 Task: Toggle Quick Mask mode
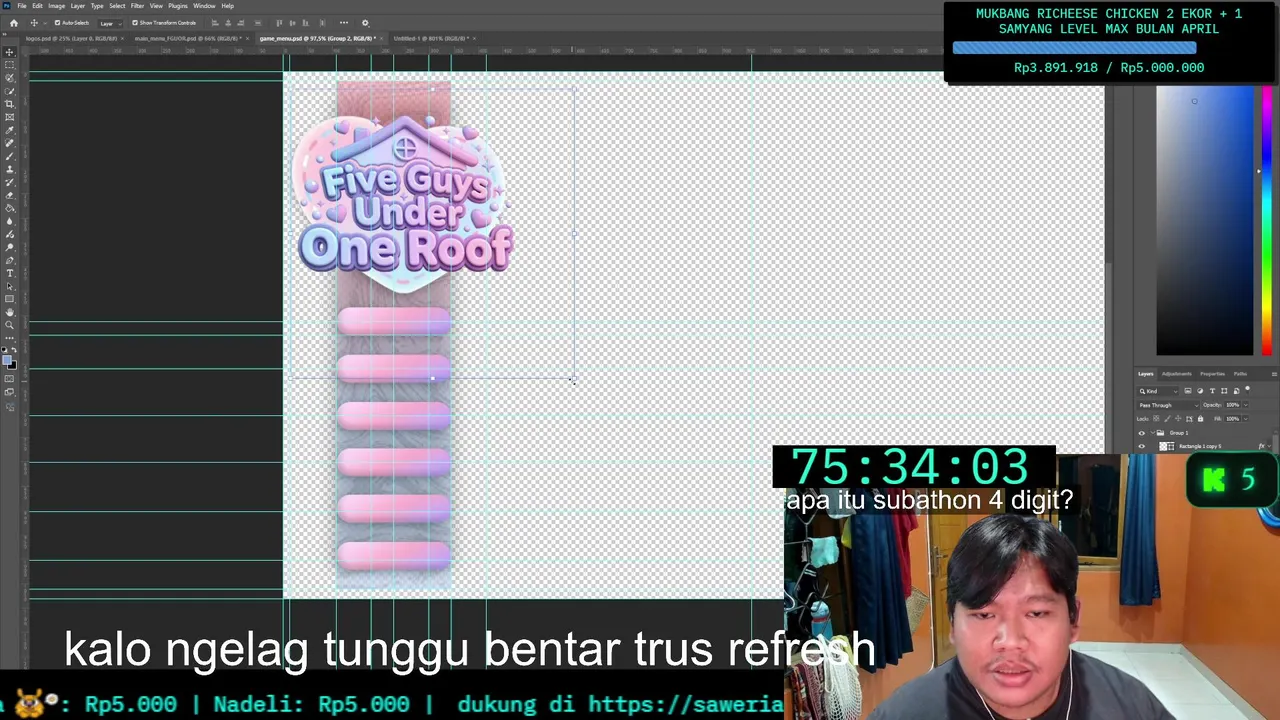[10, 379]
